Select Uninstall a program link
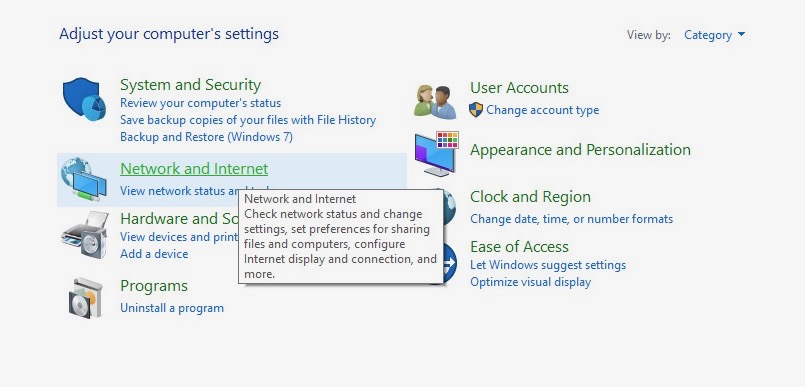Viewport: 805px width, 387px height. pos(172,308)
